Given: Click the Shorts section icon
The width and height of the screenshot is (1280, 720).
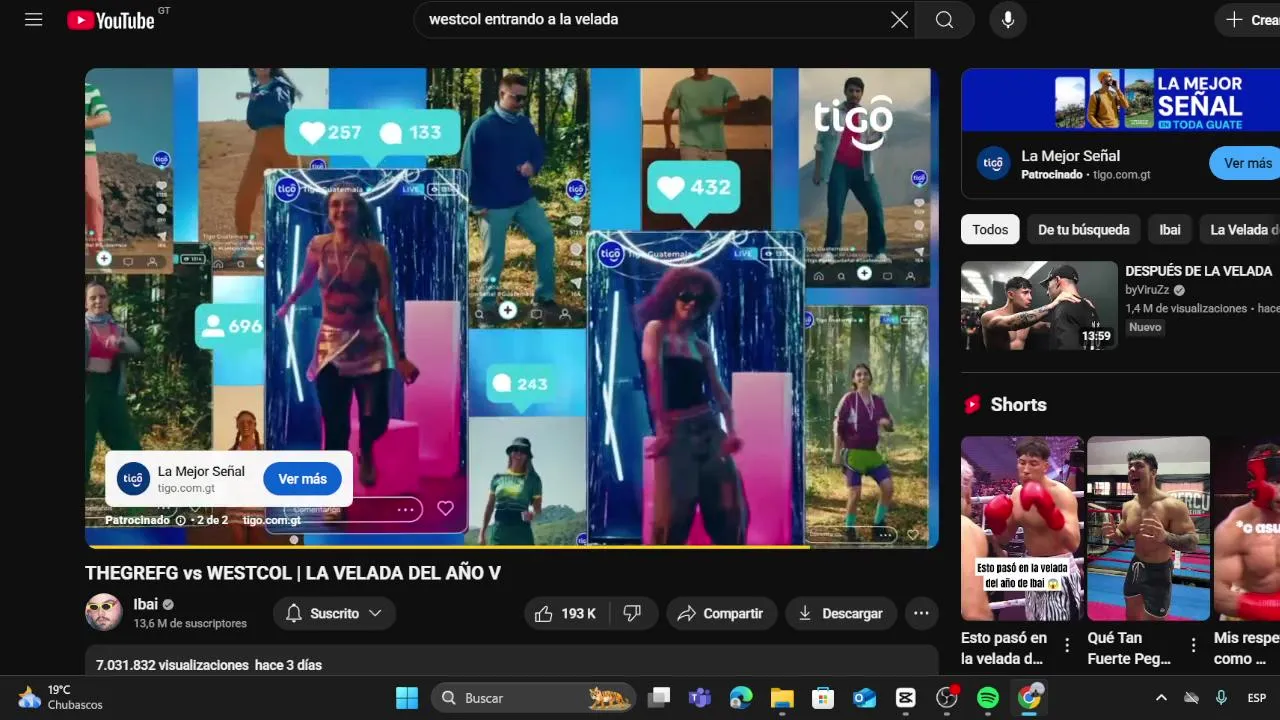Looking at the screenshot, I should click(972, 404).
